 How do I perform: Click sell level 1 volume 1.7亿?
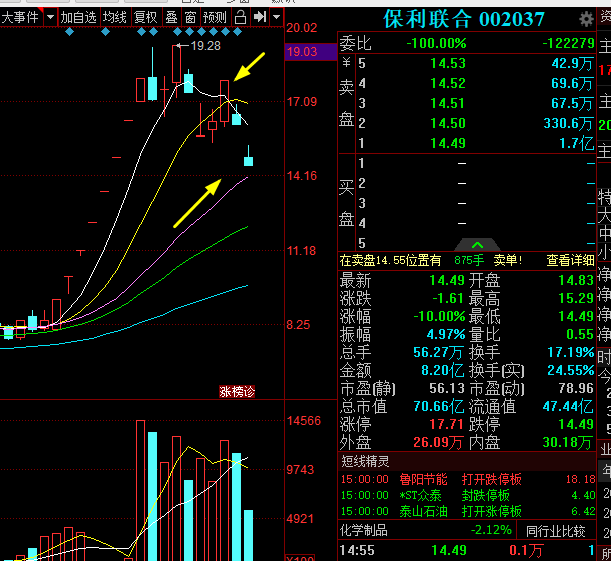576,143
